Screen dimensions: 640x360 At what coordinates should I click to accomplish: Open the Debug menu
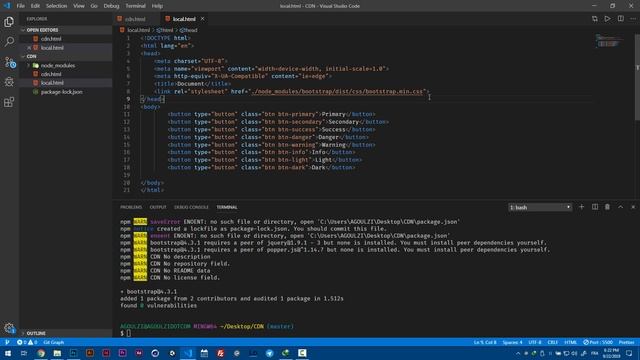click(x=111, y=6)
